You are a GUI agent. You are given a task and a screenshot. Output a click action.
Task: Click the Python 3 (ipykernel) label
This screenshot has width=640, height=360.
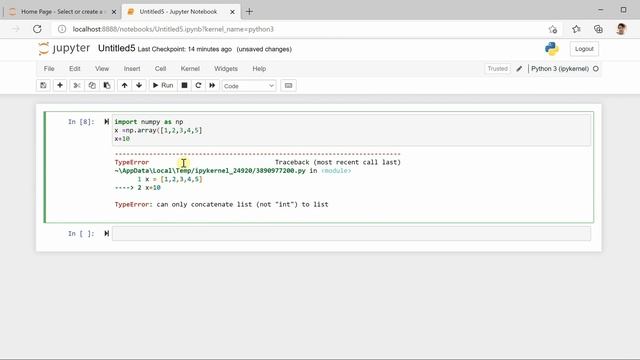click(560, 69)
